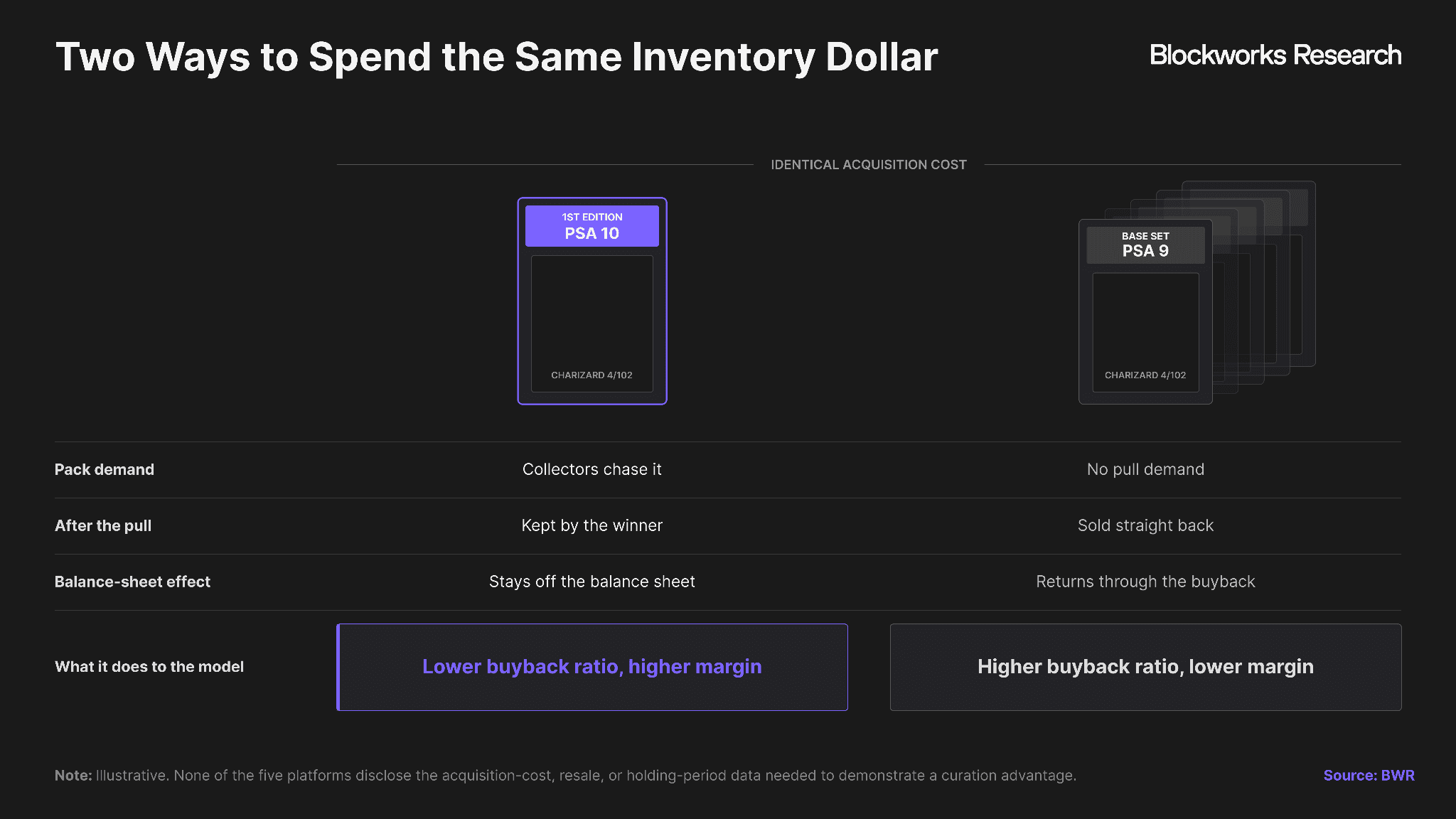This screenshot has height=819, width=1456.
Task: Click 'Stays off the balance sheet' text
Action: pyautogui.click(x=591, y=582)
